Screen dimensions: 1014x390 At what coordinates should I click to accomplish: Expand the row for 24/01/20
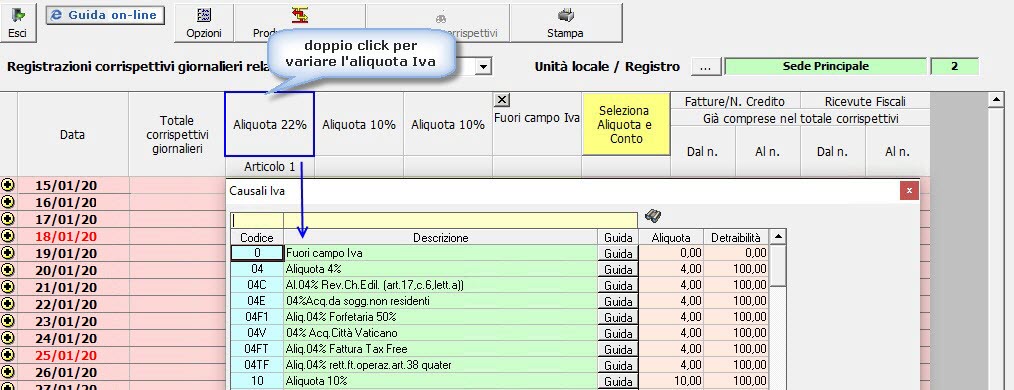(x=8, y=338)
